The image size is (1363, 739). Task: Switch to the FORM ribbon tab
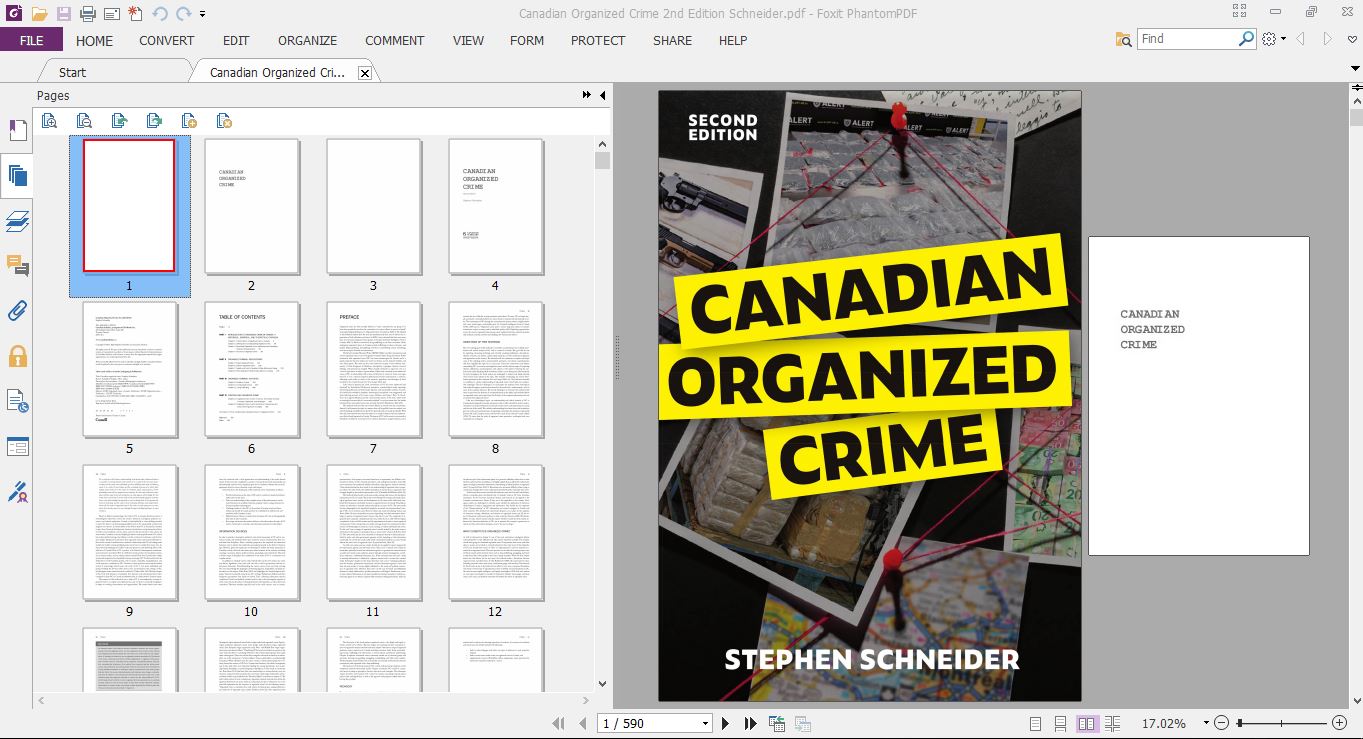[x=527, y=40]
